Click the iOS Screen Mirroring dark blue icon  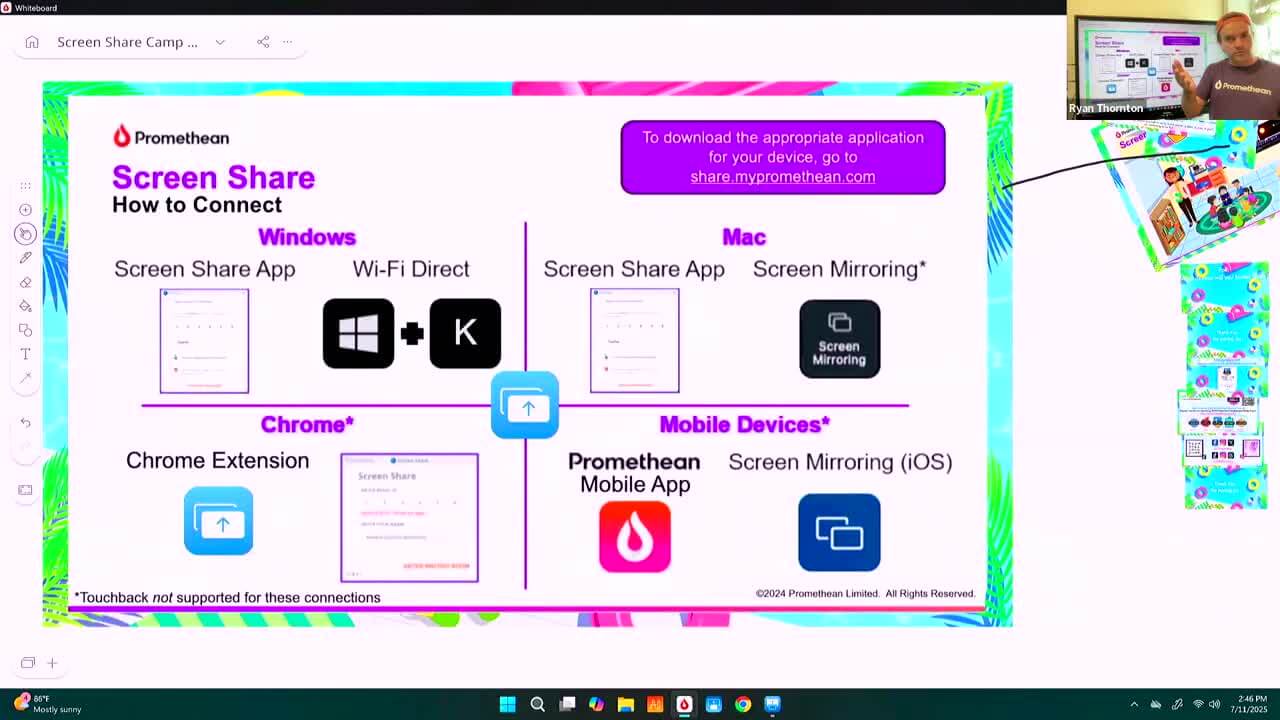tap(840, 533)
